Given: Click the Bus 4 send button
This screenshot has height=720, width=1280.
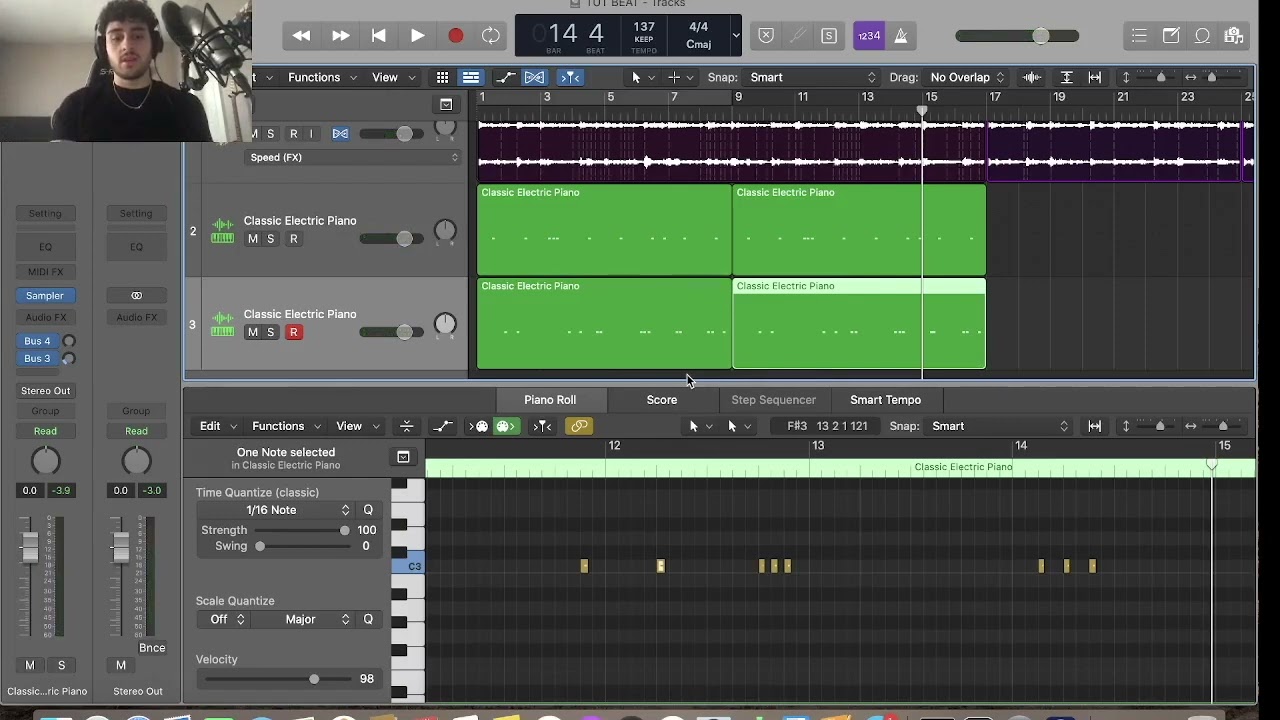Looking at the screenshot, I should 37,341.
